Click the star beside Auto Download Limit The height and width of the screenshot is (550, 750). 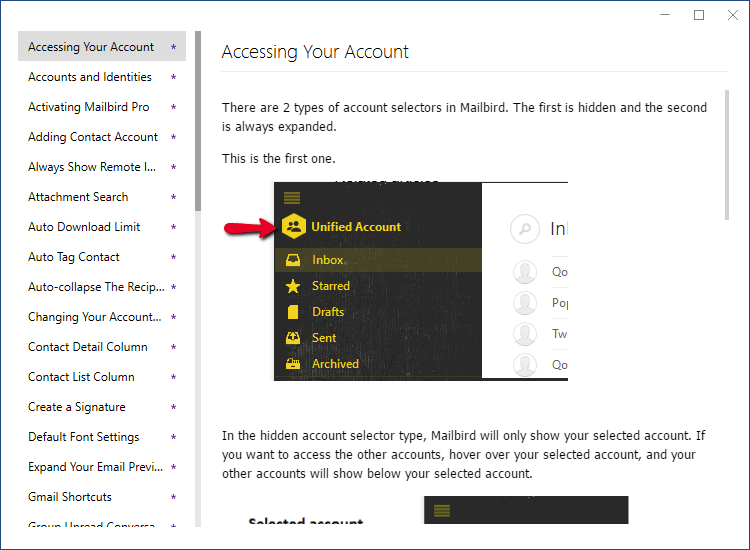click(x=174, y=227)
